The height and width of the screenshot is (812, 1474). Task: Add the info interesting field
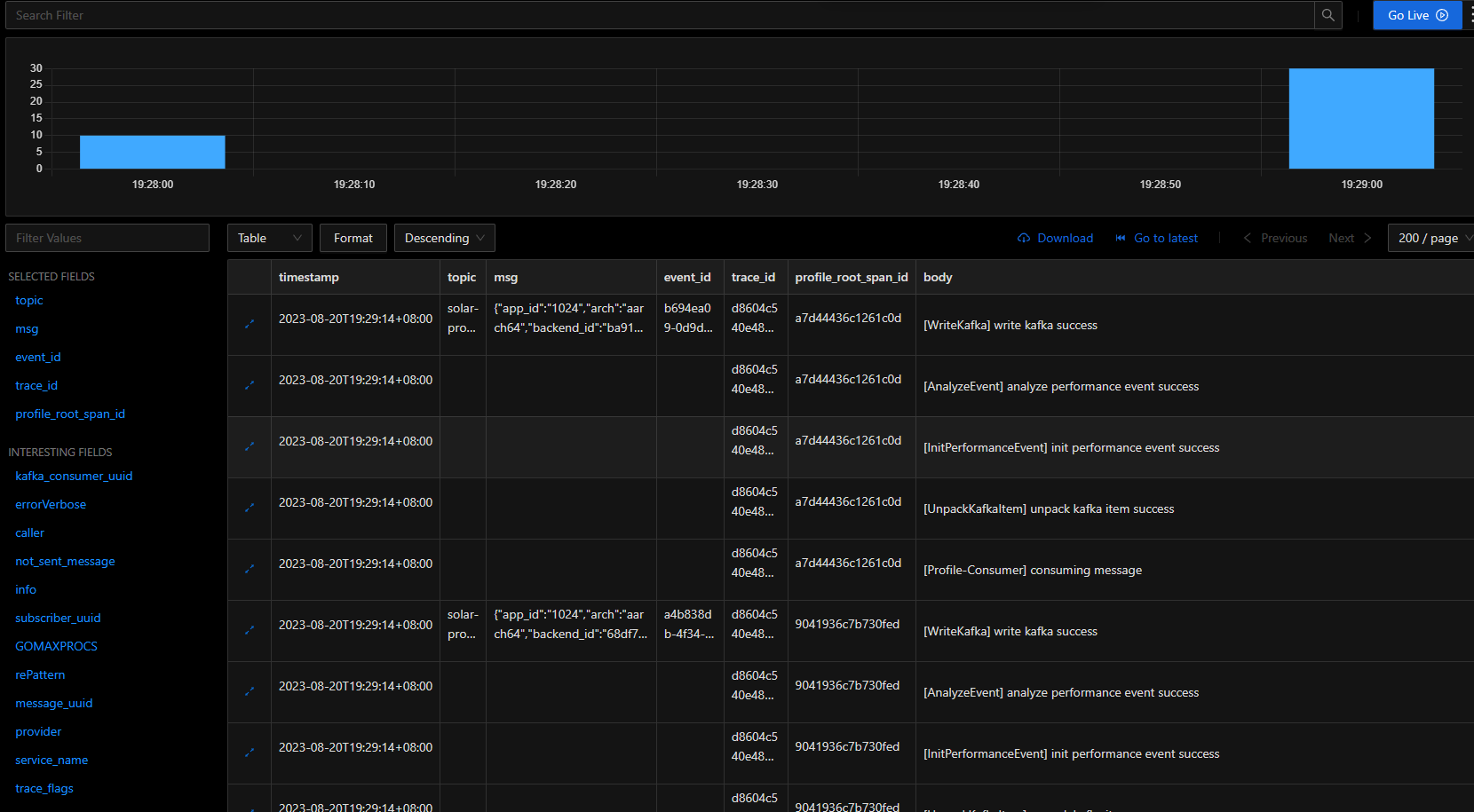click(26, 589)
